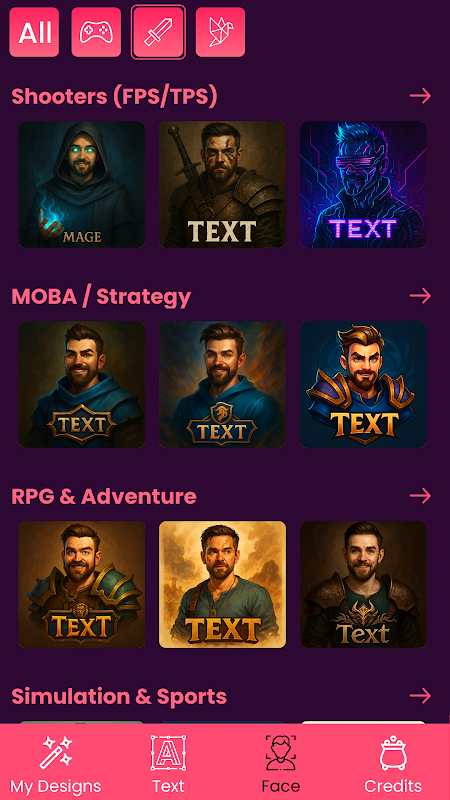
Task: Expand MOBA / Strategy section arrow
Action: coord(420,296)
